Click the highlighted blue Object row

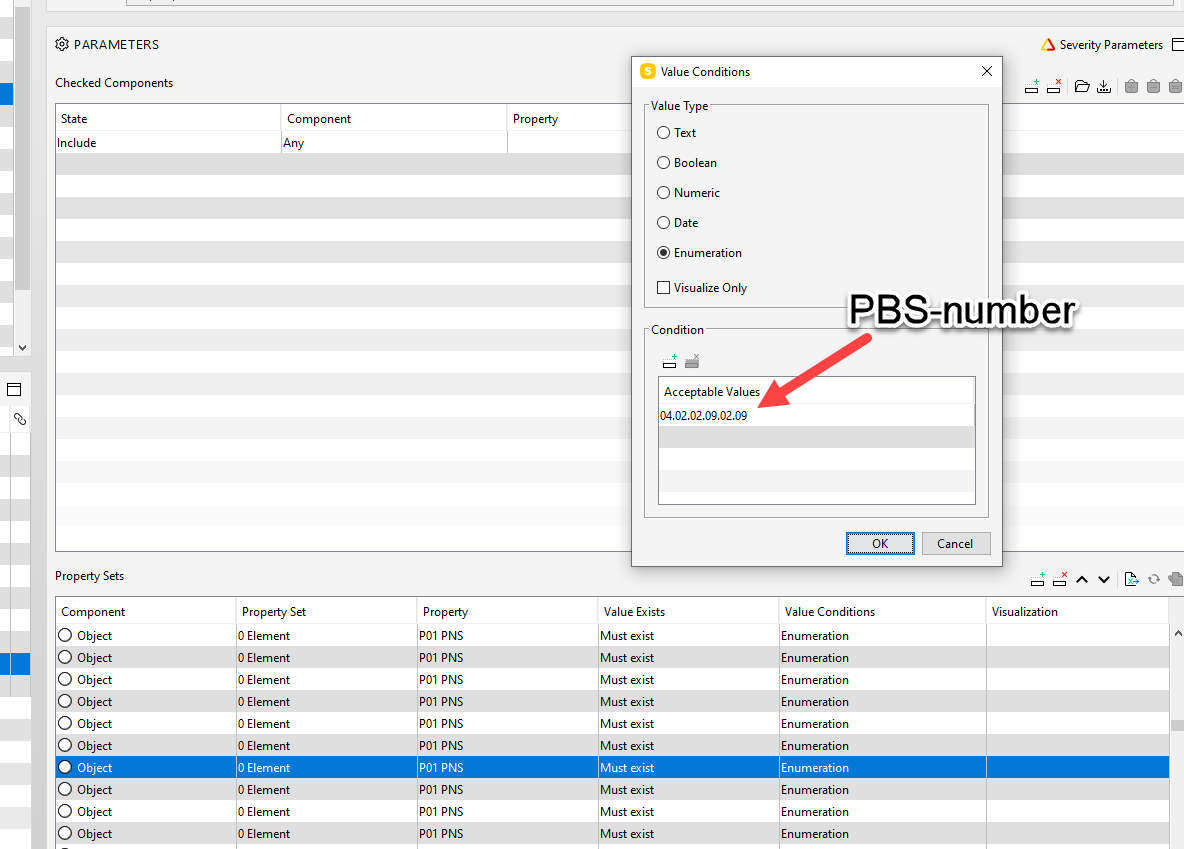coord(612,767)
